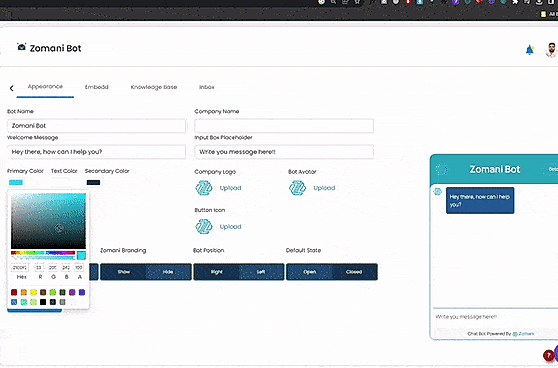Screen dimensions: 558x368
Task: Click the alpha transparency slider
Action: (43, 258)
